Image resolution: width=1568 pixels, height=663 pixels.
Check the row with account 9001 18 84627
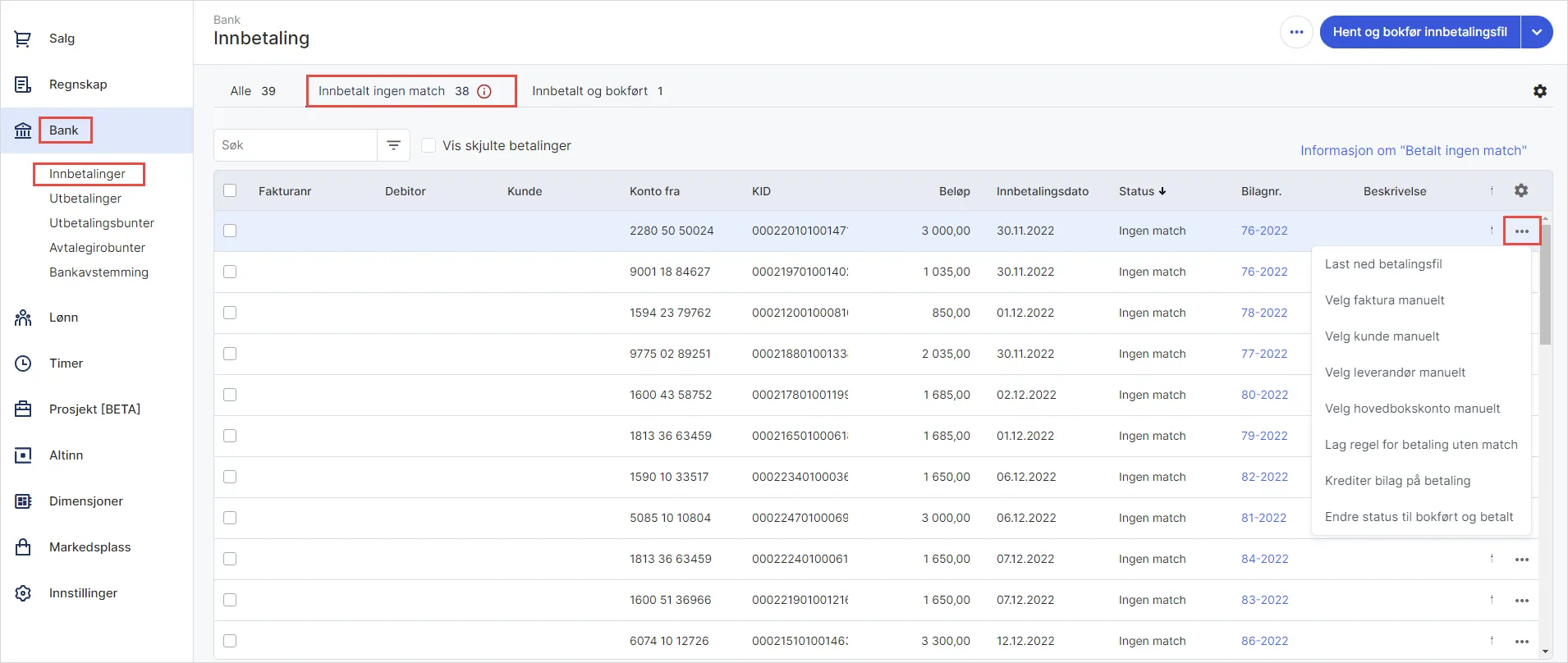[230, 272]
